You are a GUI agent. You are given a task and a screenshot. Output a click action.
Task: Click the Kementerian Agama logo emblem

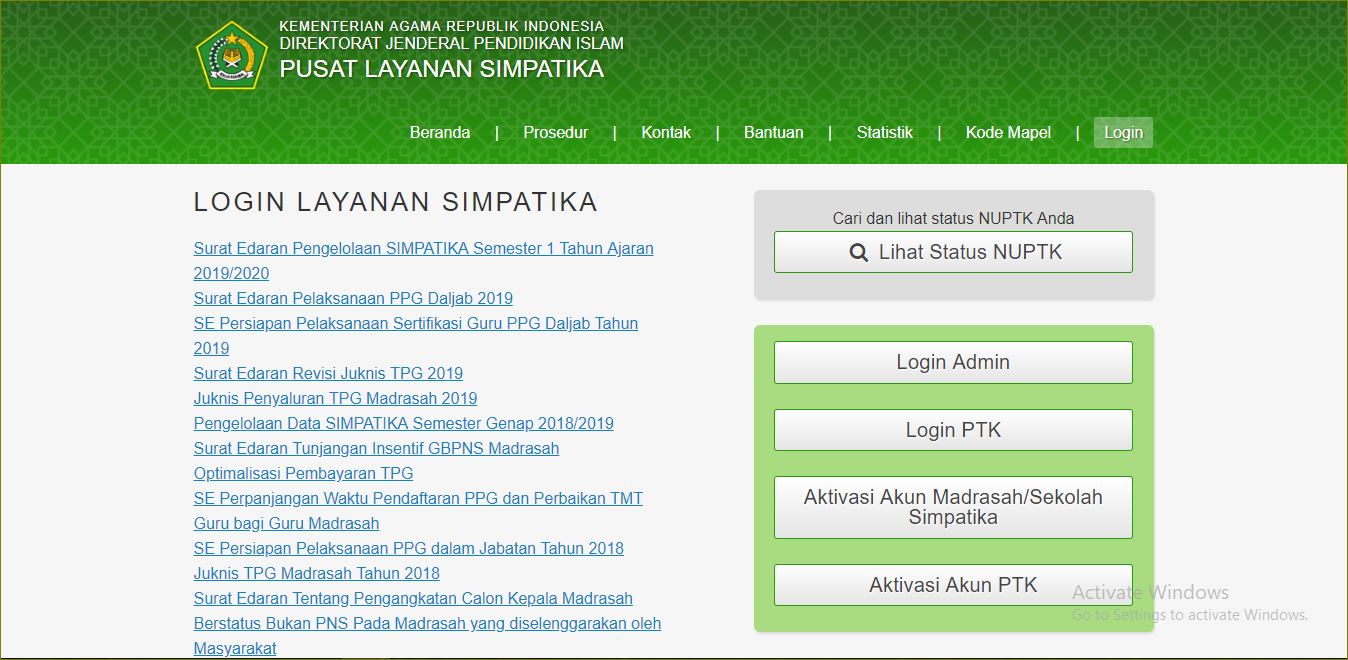(x=232, y=55)
